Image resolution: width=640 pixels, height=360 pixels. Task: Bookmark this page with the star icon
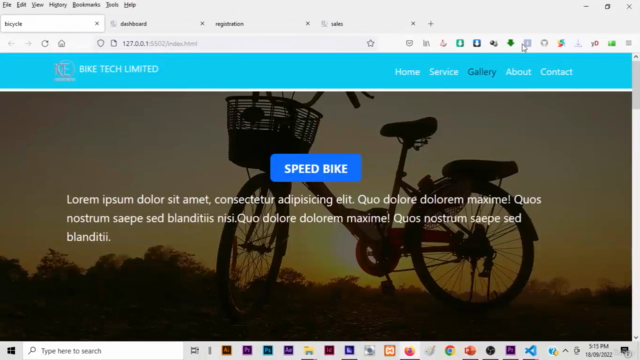(370, 43)
